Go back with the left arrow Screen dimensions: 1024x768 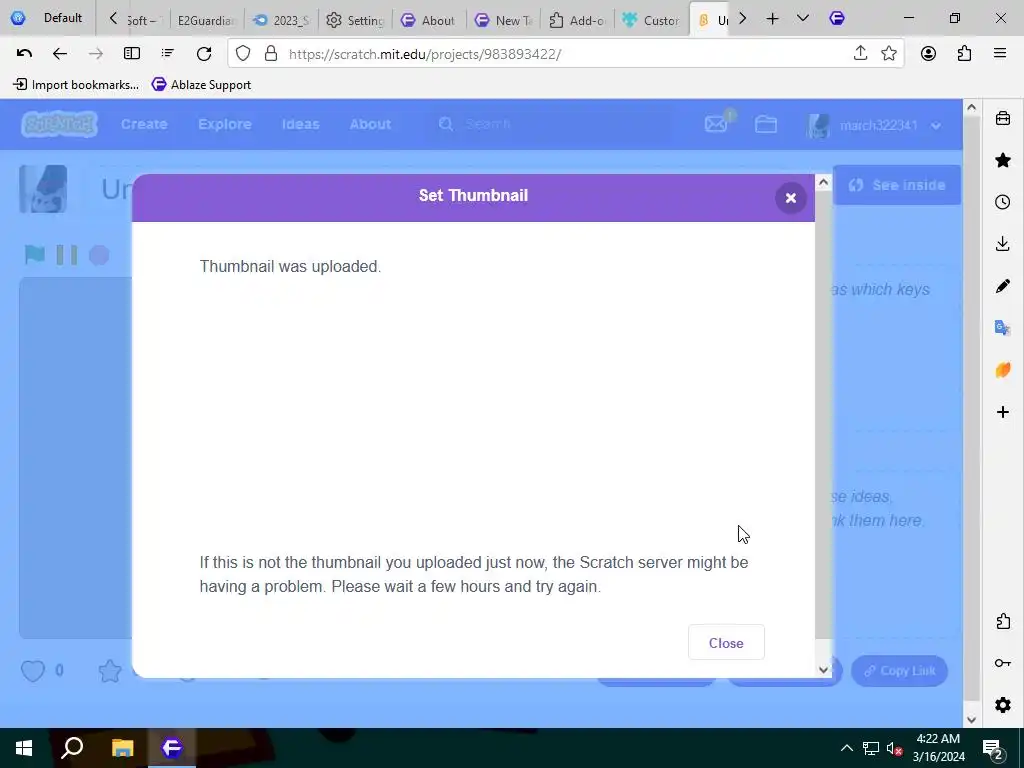pyautogui.click(x=59, y=54)
